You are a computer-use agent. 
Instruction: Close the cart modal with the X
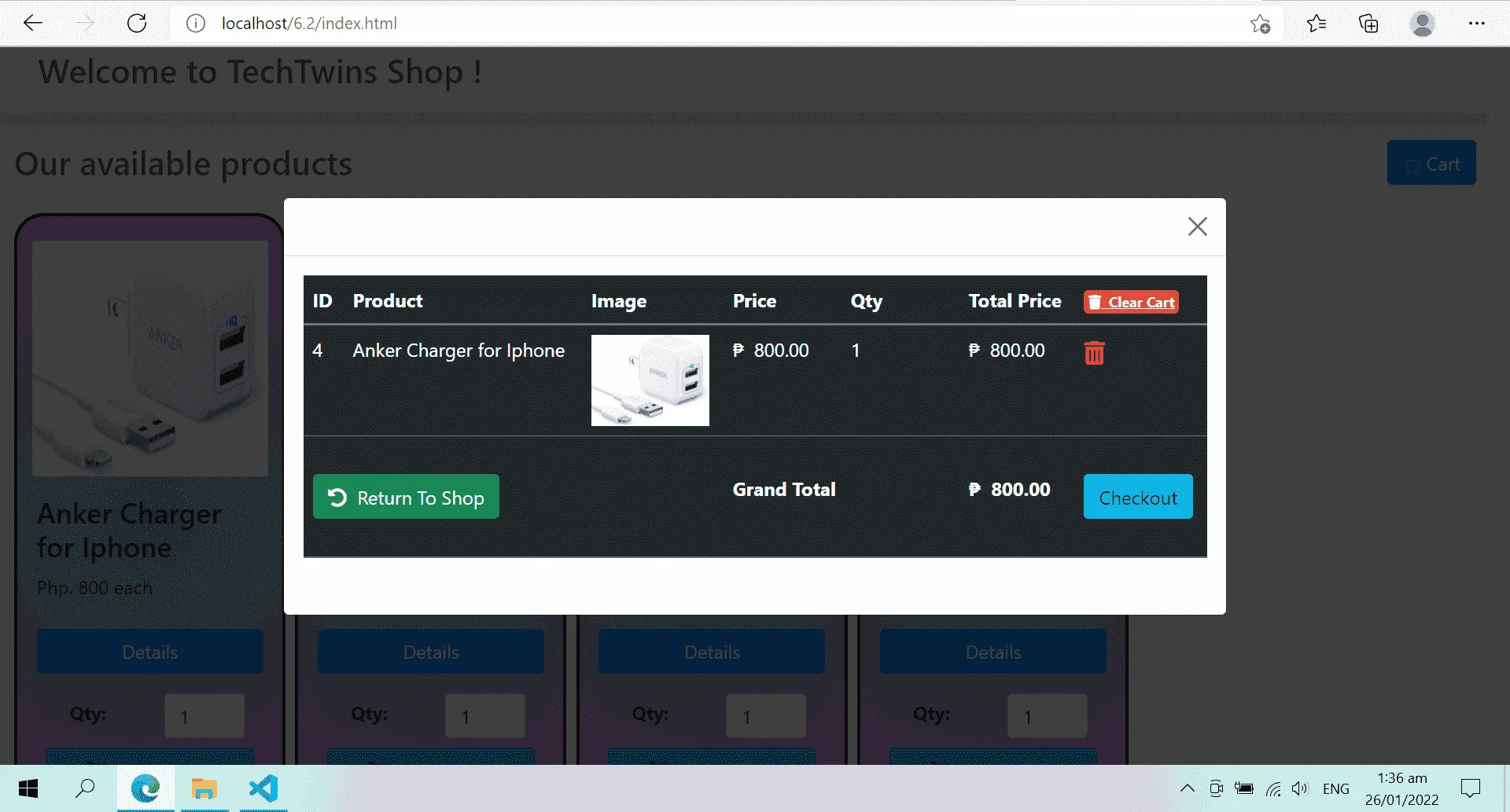tap(1197, 226)
